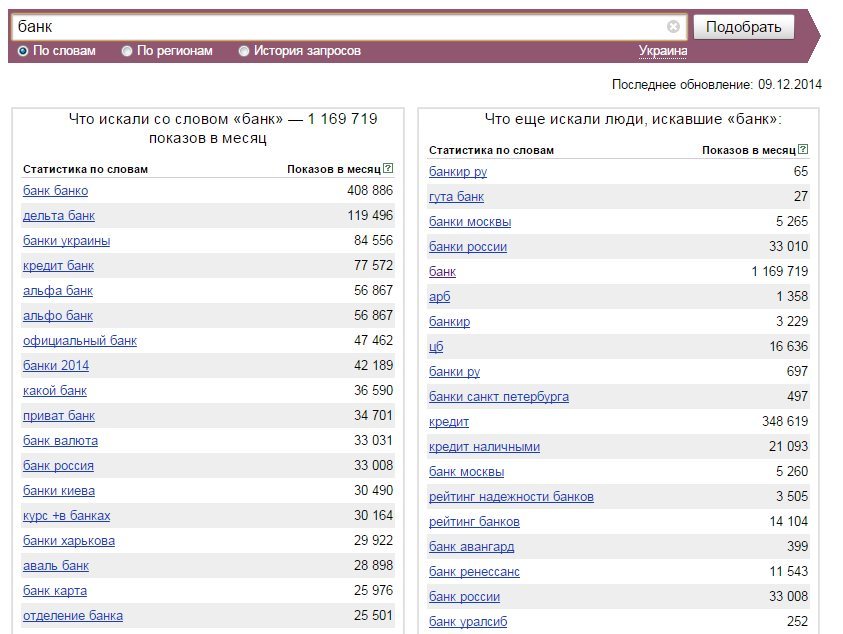Open the 'отделение банка' keyword link
This screenshot has height=634, width=843.
click(73, 616)
